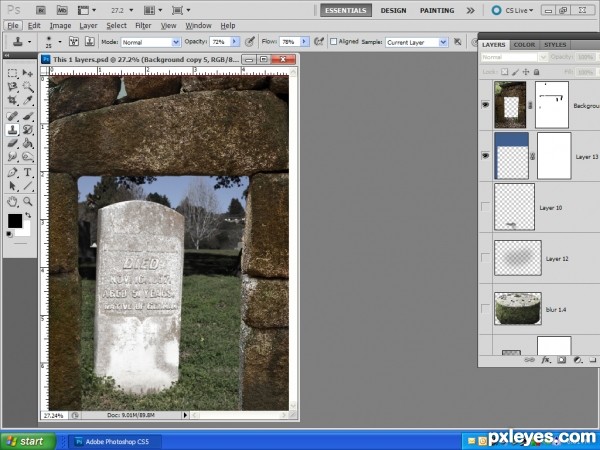Open the Image menu

[60, 26]
